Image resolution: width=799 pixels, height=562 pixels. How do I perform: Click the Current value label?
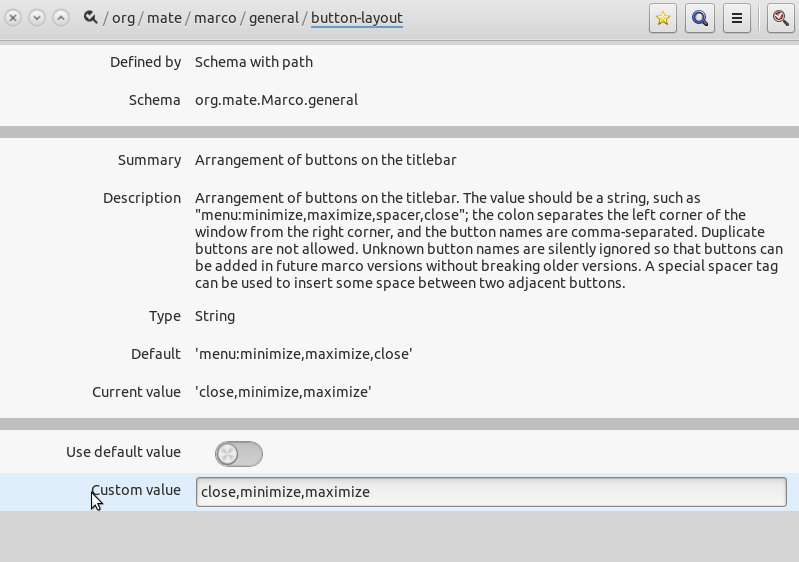tap(136, 392)
